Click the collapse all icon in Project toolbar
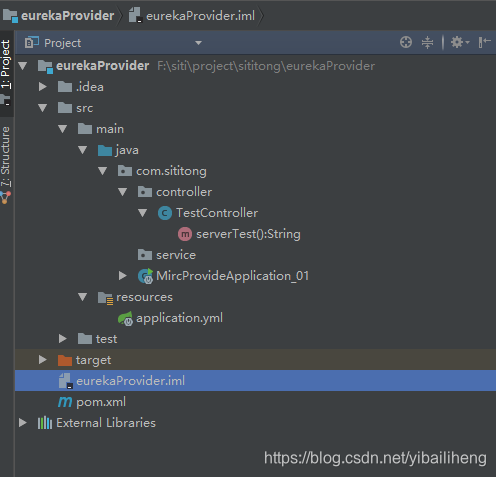 click(427, 42)
